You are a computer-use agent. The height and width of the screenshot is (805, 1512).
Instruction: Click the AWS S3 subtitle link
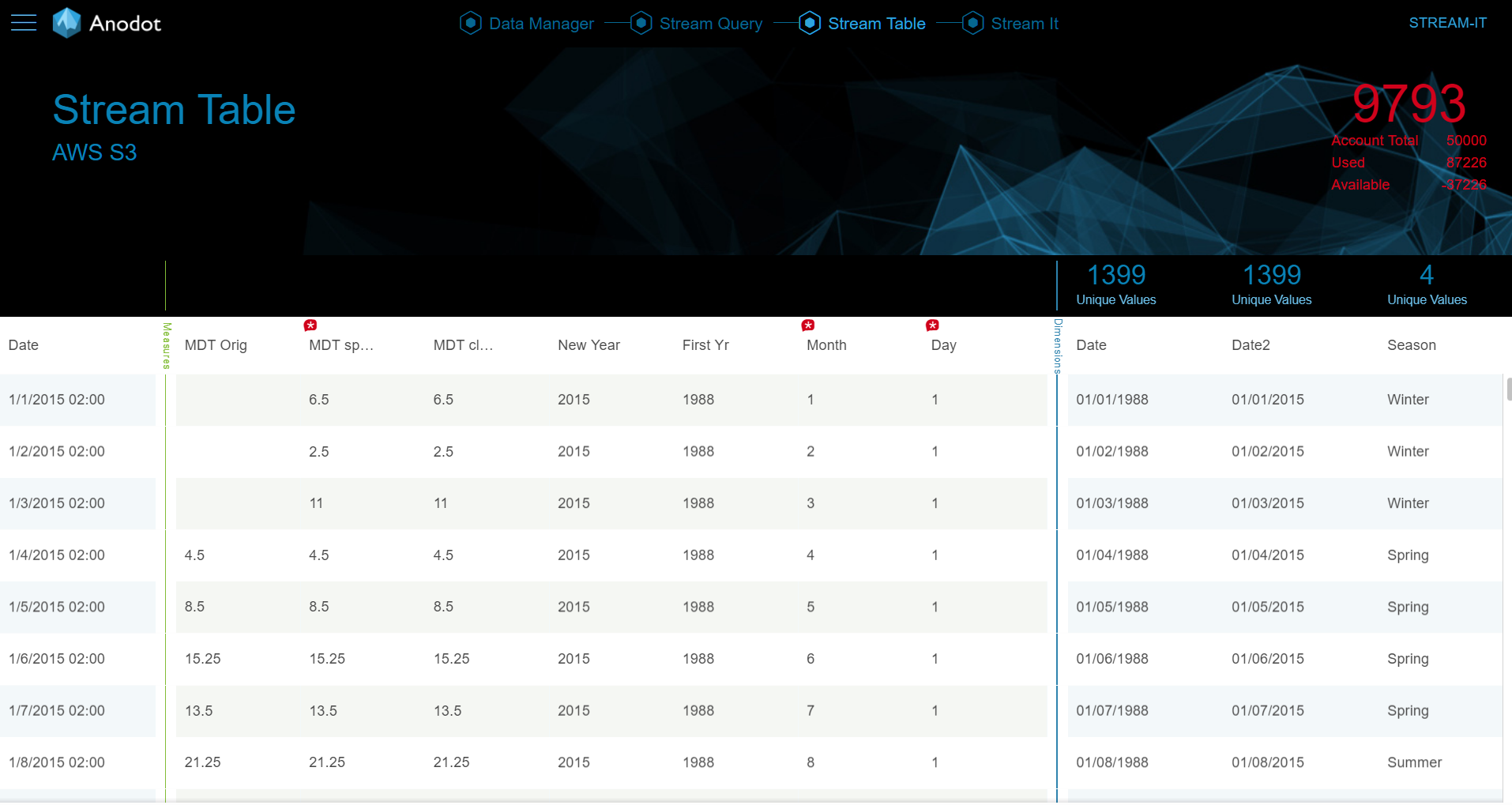(94, 152)
